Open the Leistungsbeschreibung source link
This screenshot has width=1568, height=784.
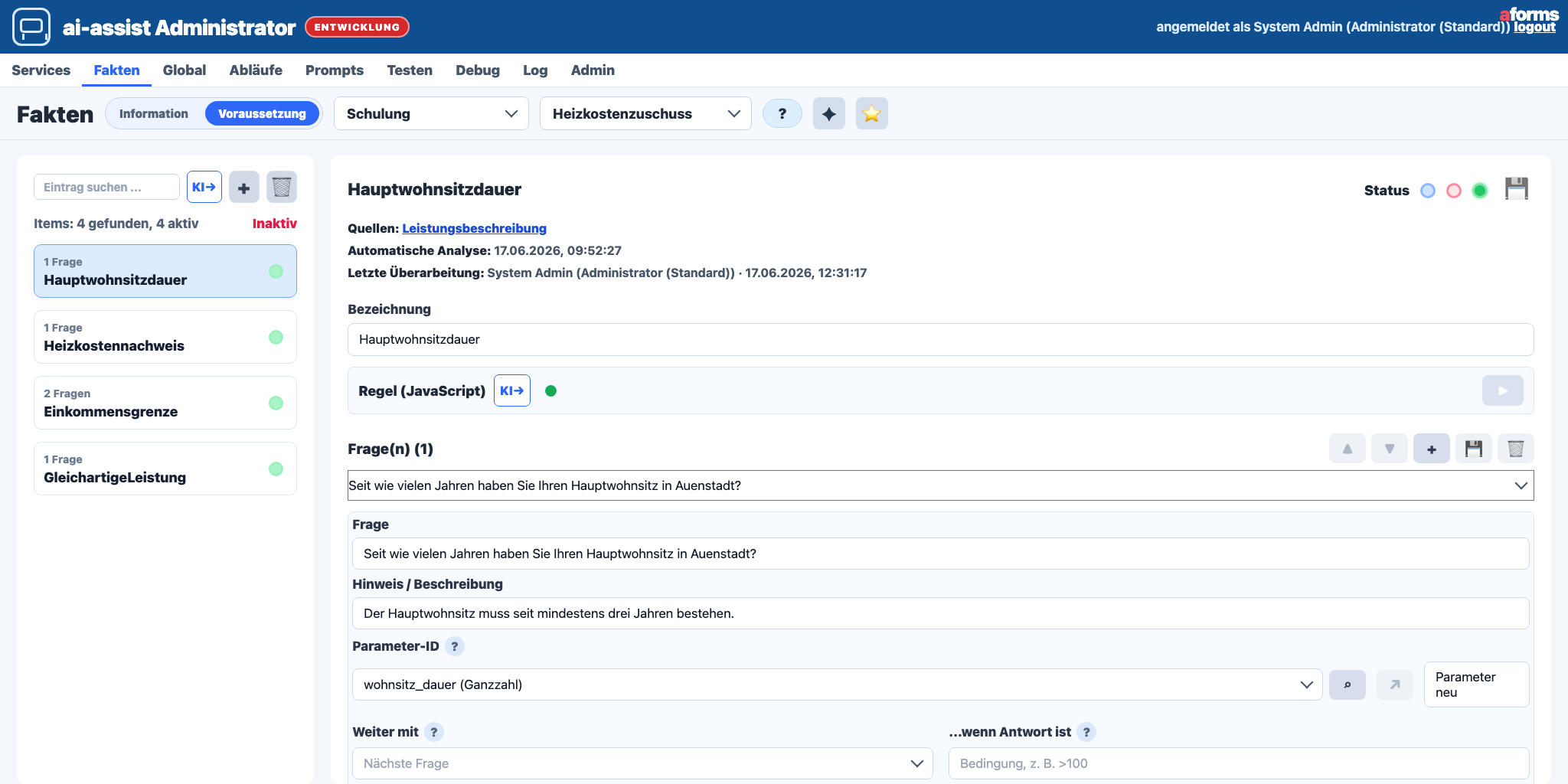click(x=474, y=228)
